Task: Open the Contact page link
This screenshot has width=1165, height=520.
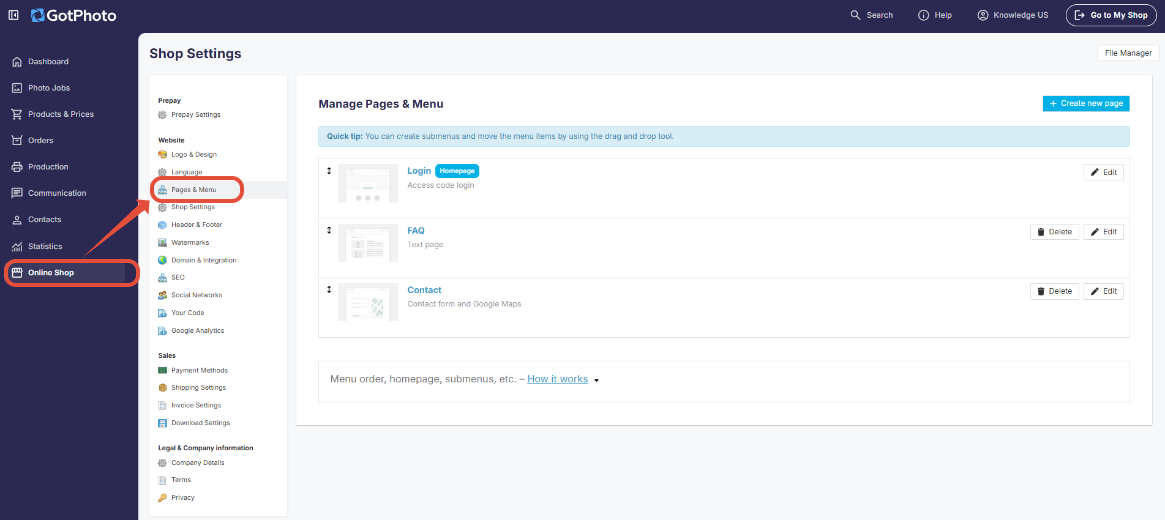Action: (424, 290)
